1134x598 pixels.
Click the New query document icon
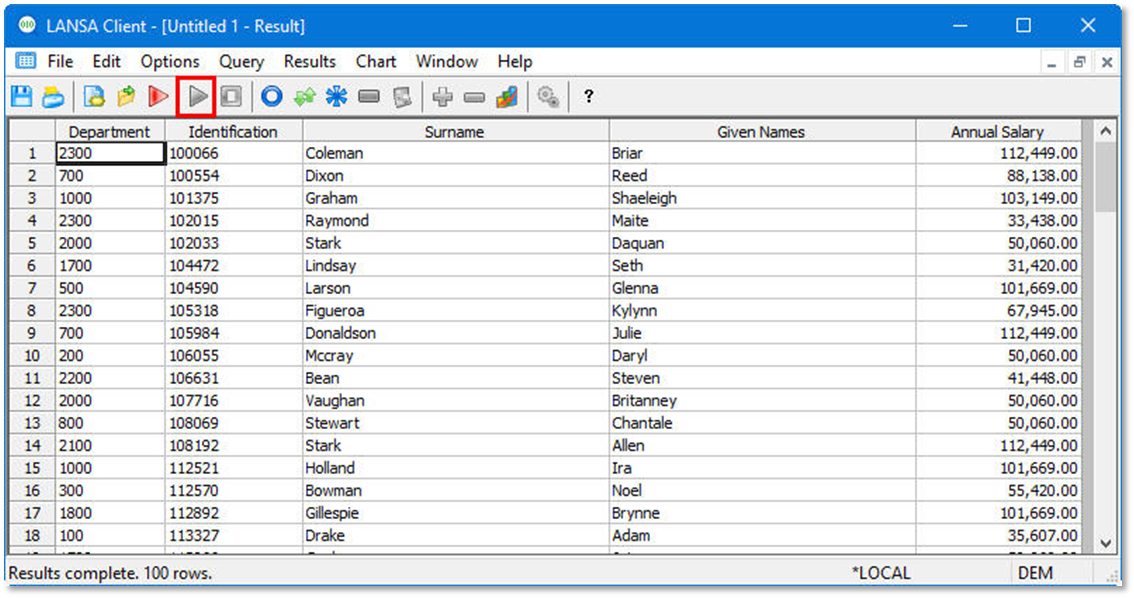(x=94, y=96)
